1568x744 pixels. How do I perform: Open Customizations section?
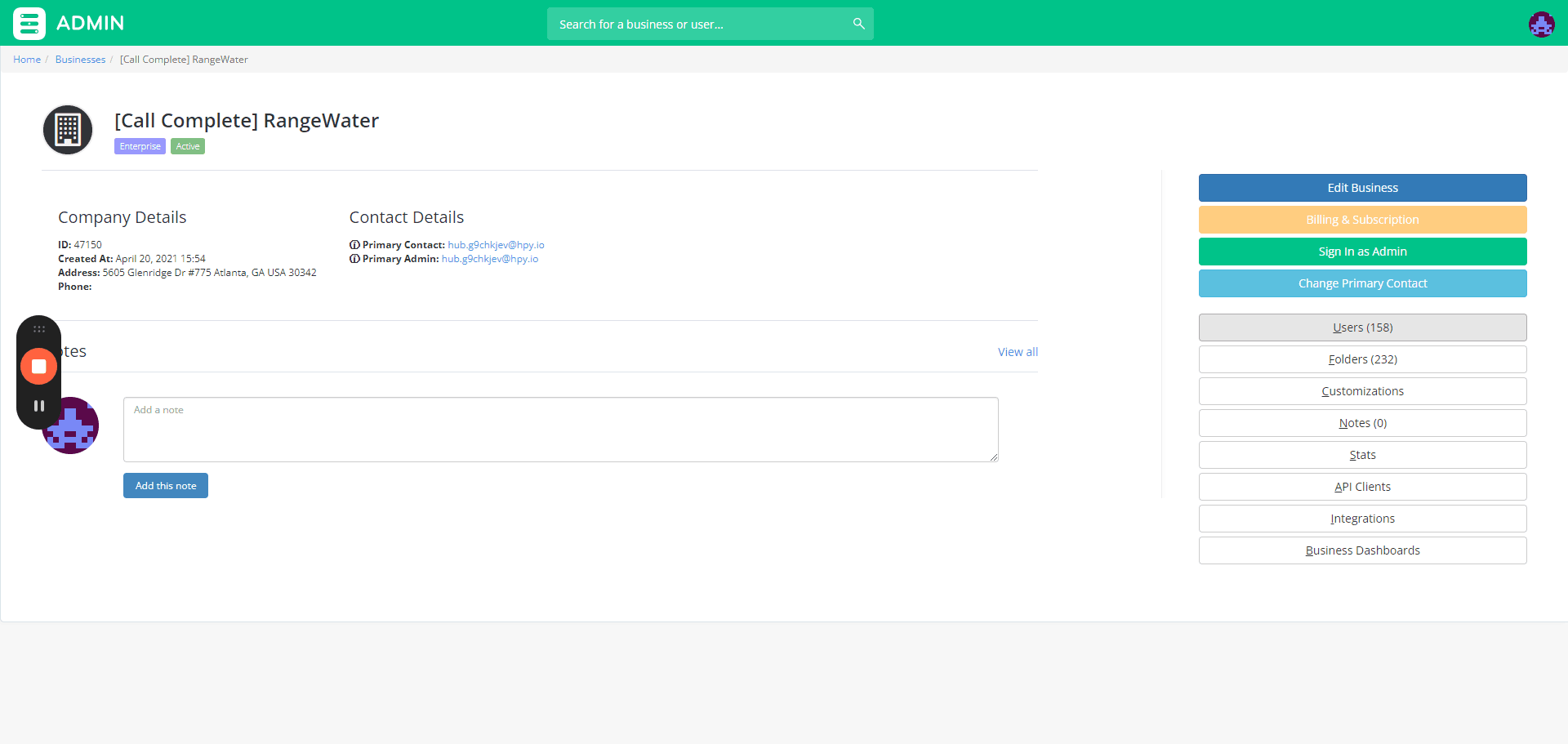(1362, 391)
